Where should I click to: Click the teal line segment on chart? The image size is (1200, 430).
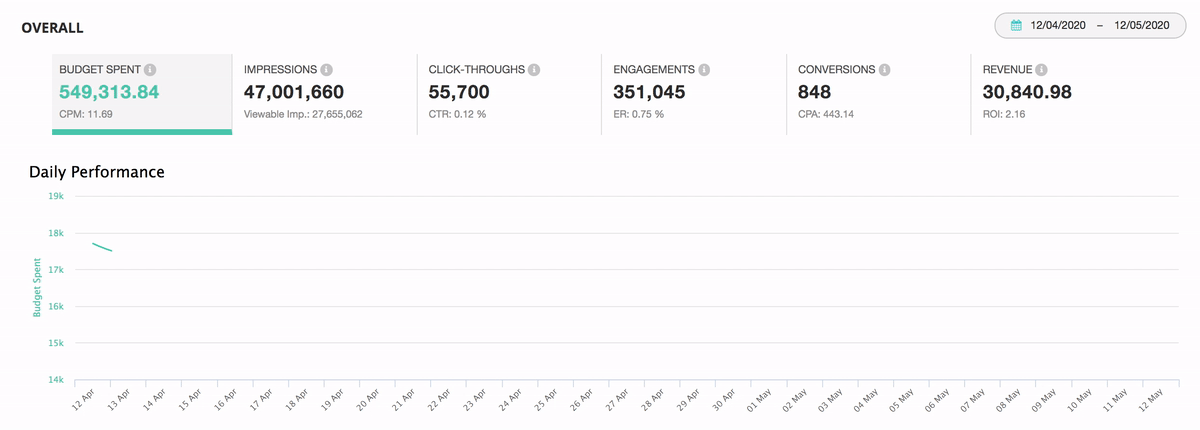click(x=102, y=247)
